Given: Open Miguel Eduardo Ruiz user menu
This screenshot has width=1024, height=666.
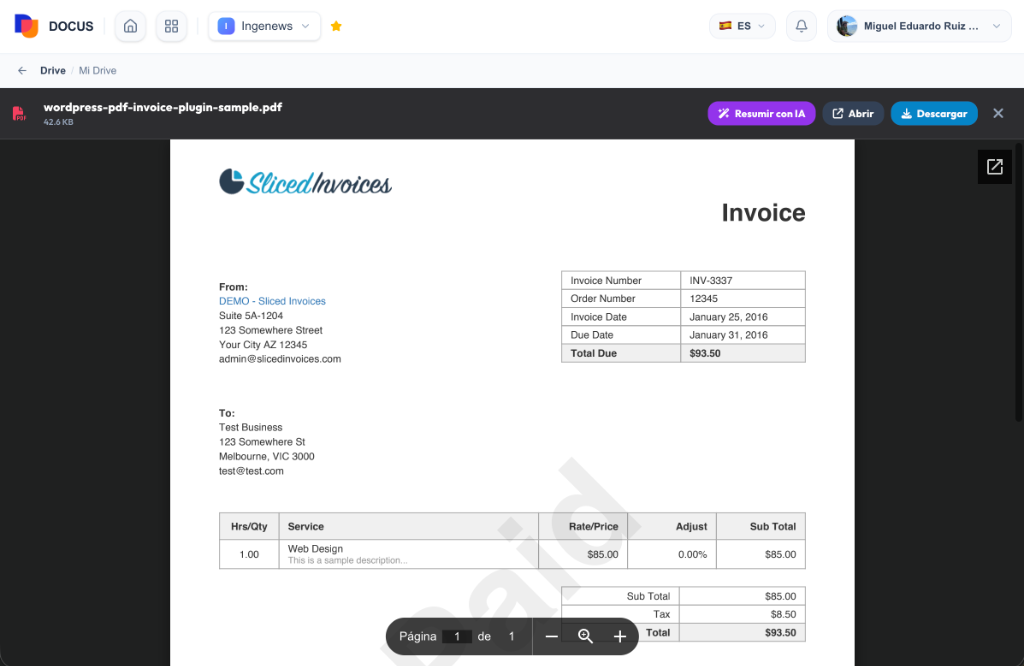Looking at the screenshot, I should click(920, 26).
